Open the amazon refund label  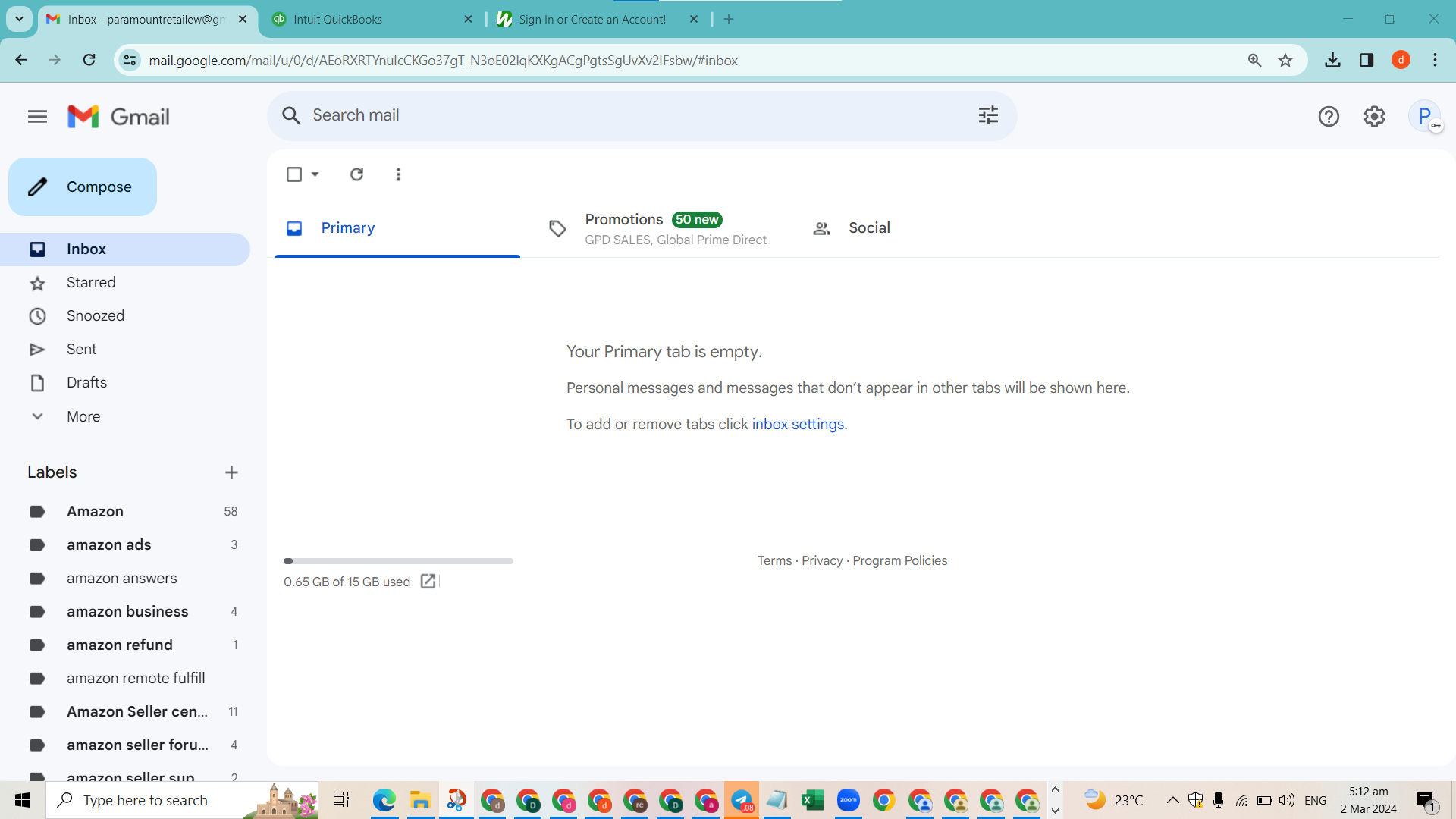point(125,645)
